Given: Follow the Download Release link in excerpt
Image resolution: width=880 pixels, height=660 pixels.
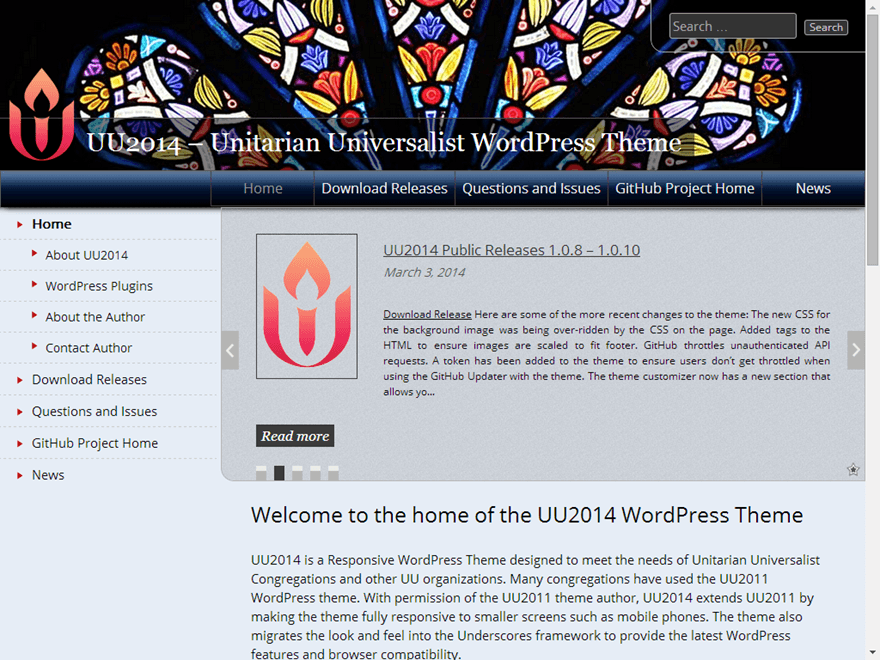Looking at the screenshot, I should pyautogui.click(x=427, y=314).
